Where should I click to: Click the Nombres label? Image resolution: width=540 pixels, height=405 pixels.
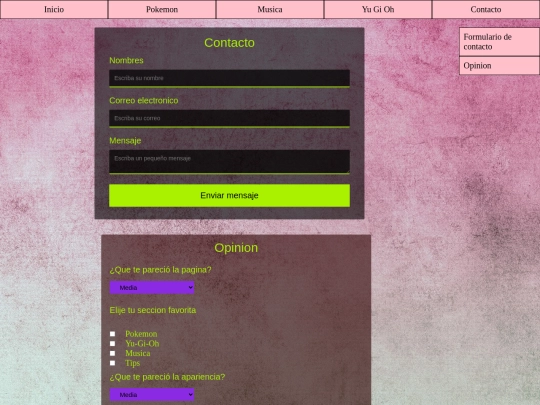[x=126, y=60]
